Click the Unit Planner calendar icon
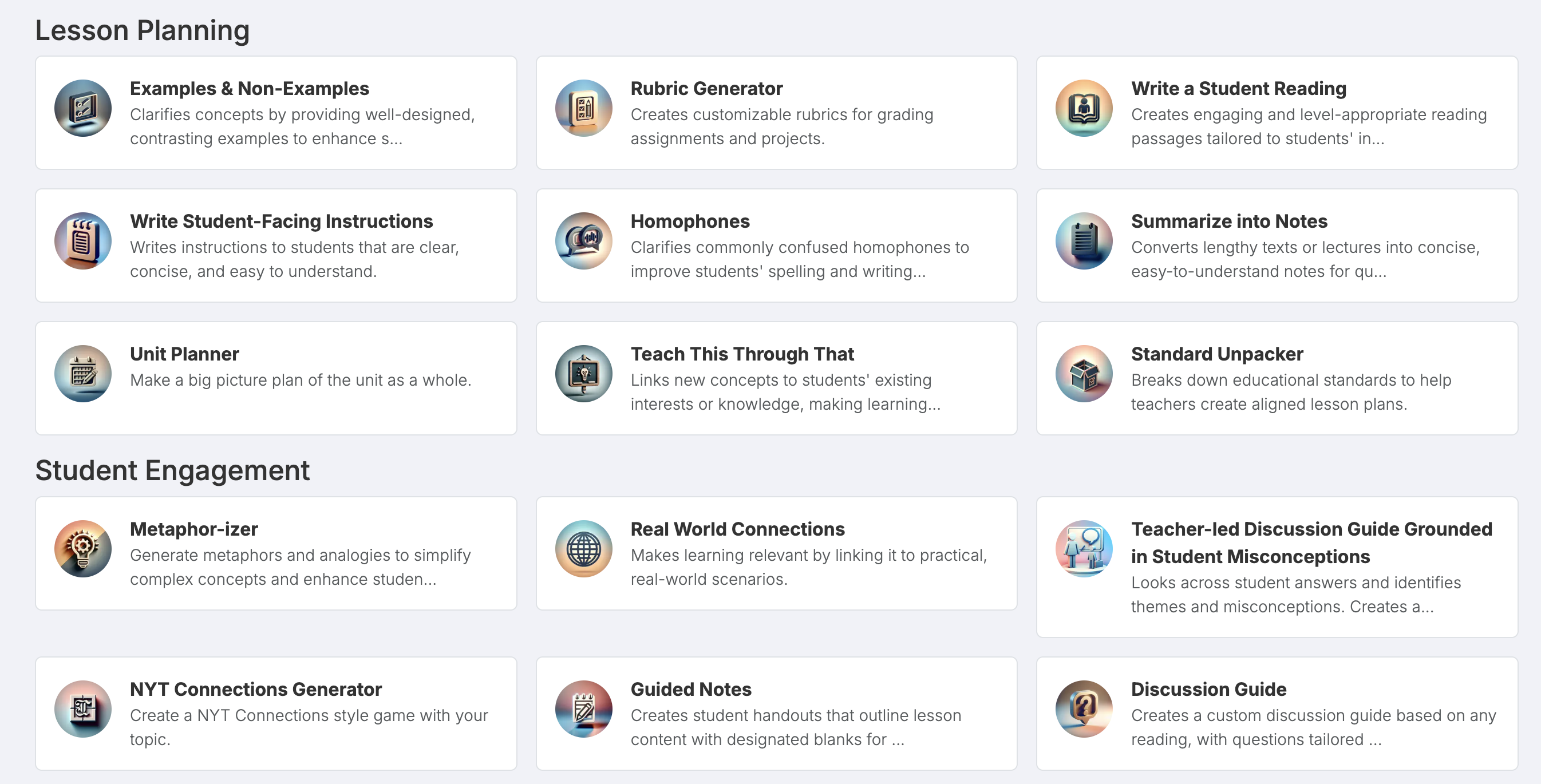This screenshot has width=1541, height=784. coord(82,373)
